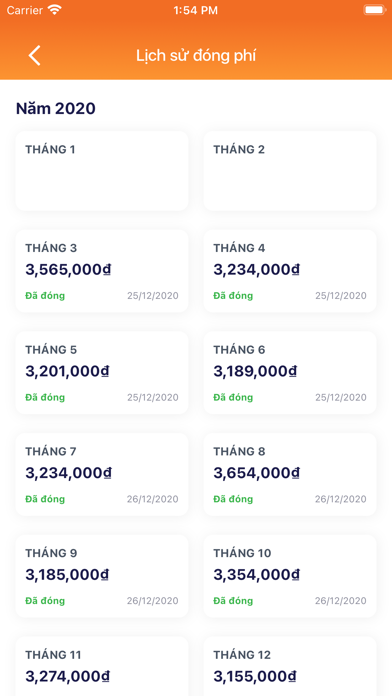The height and width of the screenshot is (696, 392).
Task: Tap the 3,654,000đ amount
Action: pyautogui.click(x=257, y=473)
